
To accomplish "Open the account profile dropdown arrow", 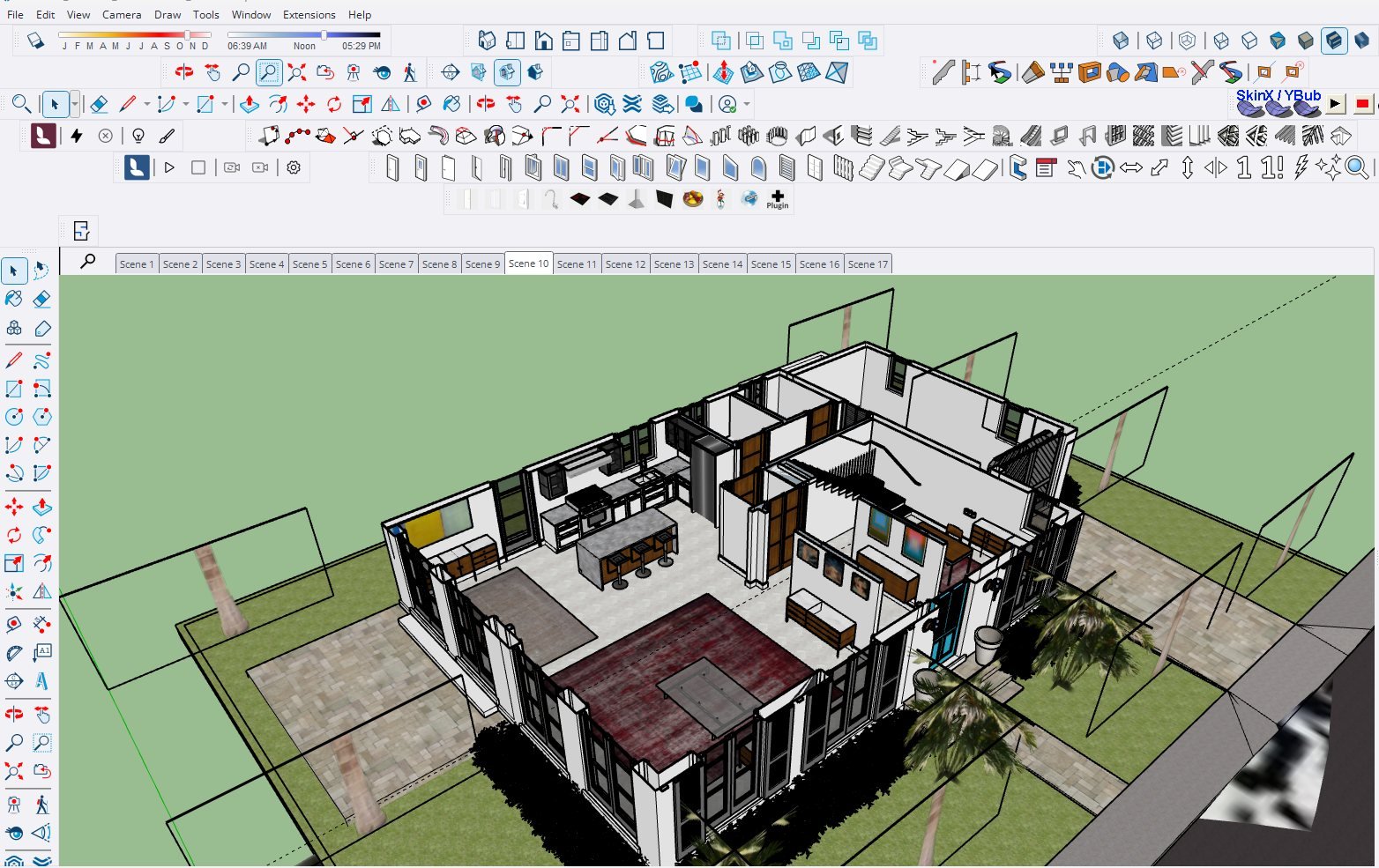I will tap(747, 104).
